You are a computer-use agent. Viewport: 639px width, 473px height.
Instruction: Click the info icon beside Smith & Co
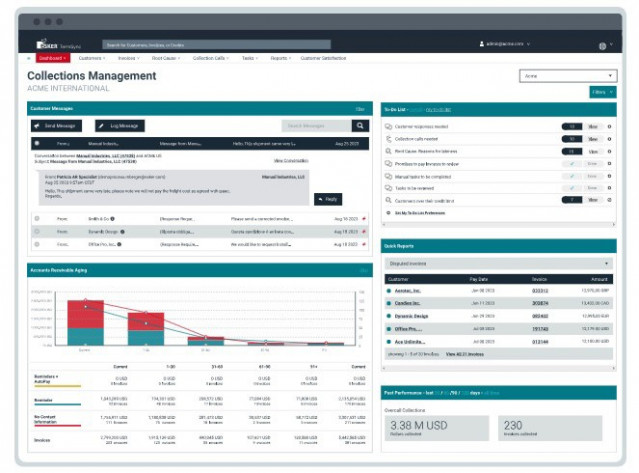[x=112, y=219]
